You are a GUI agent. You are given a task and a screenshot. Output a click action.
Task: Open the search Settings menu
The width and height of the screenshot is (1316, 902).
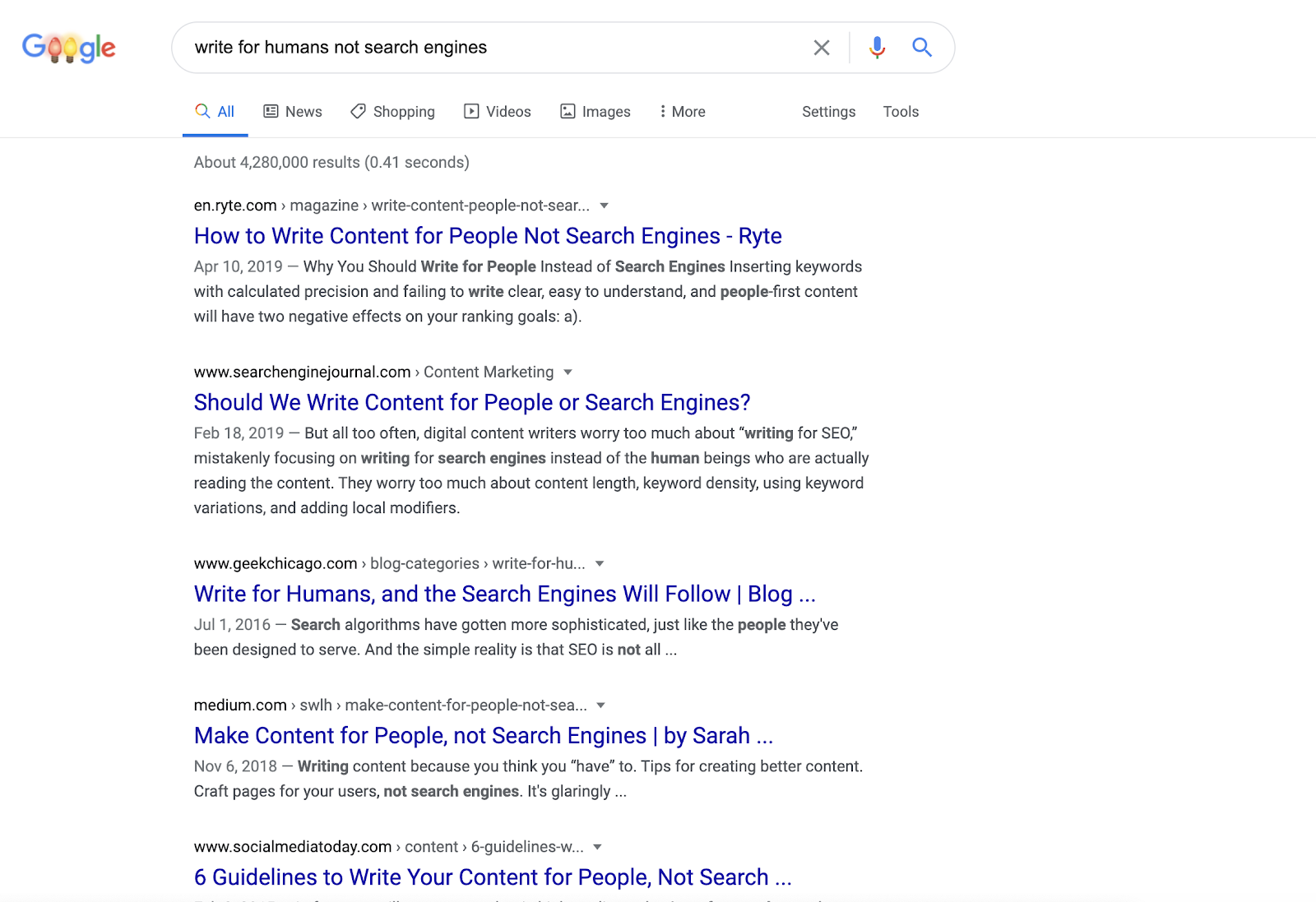(x=829, y=112)
